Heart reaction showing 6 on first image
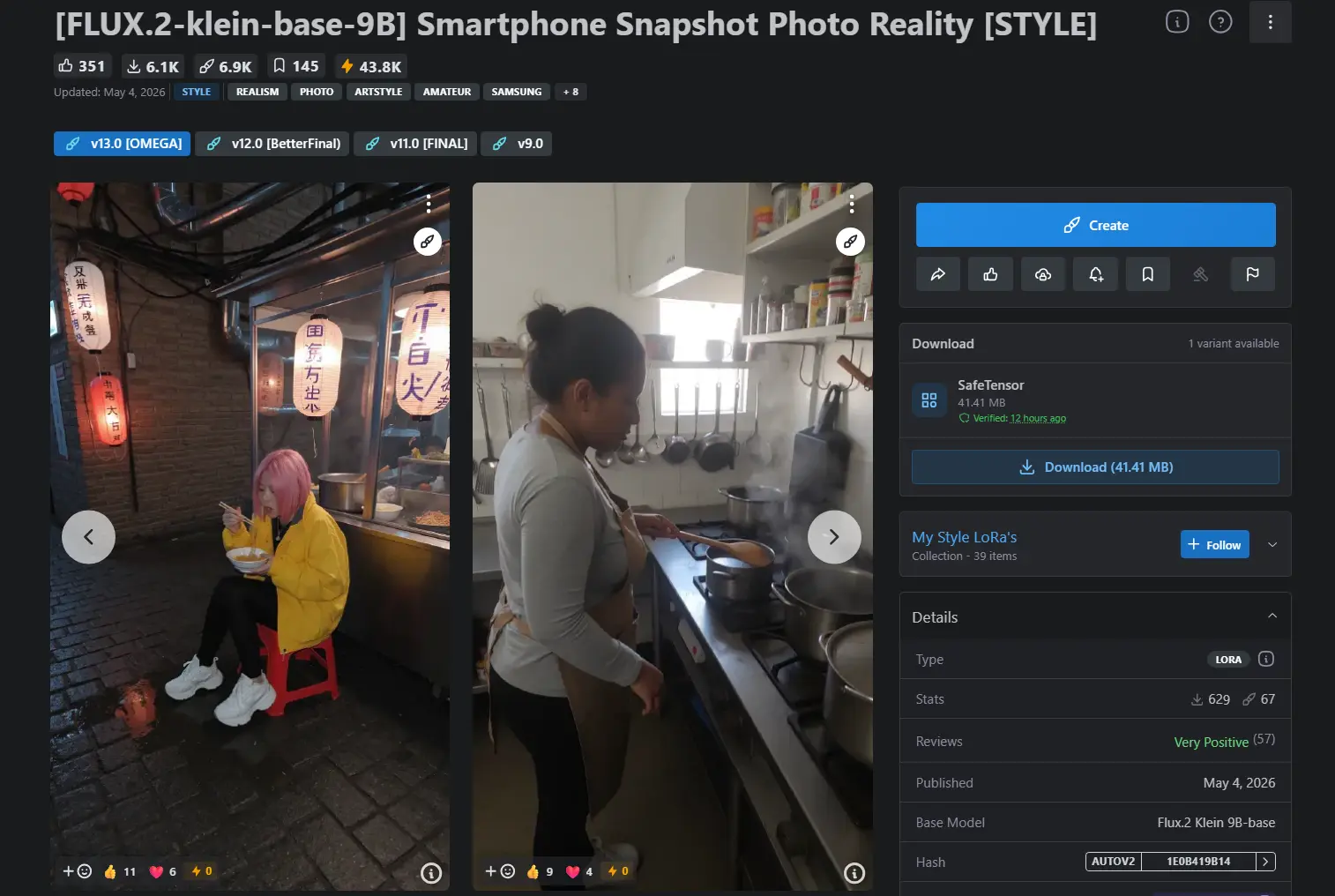 [163, 871]
